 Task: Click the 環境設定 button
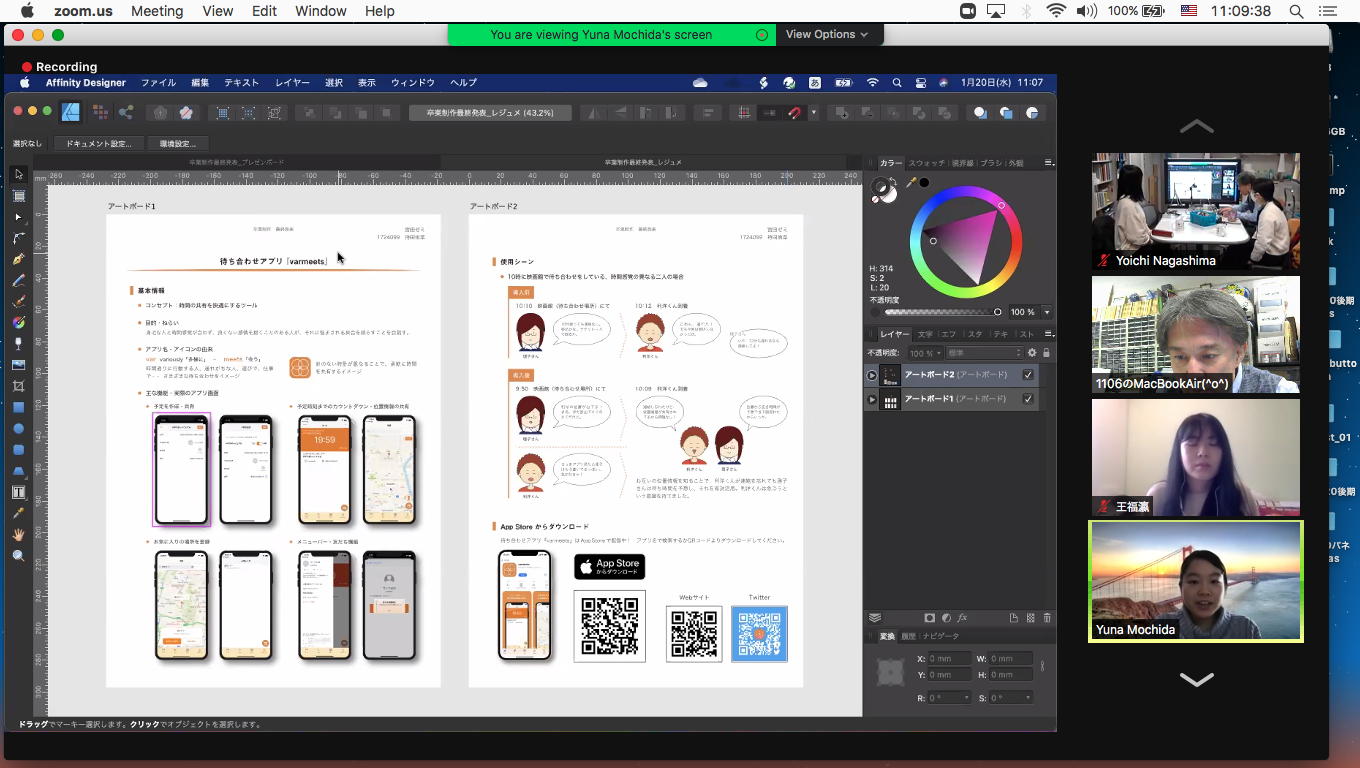coord(177,144)
